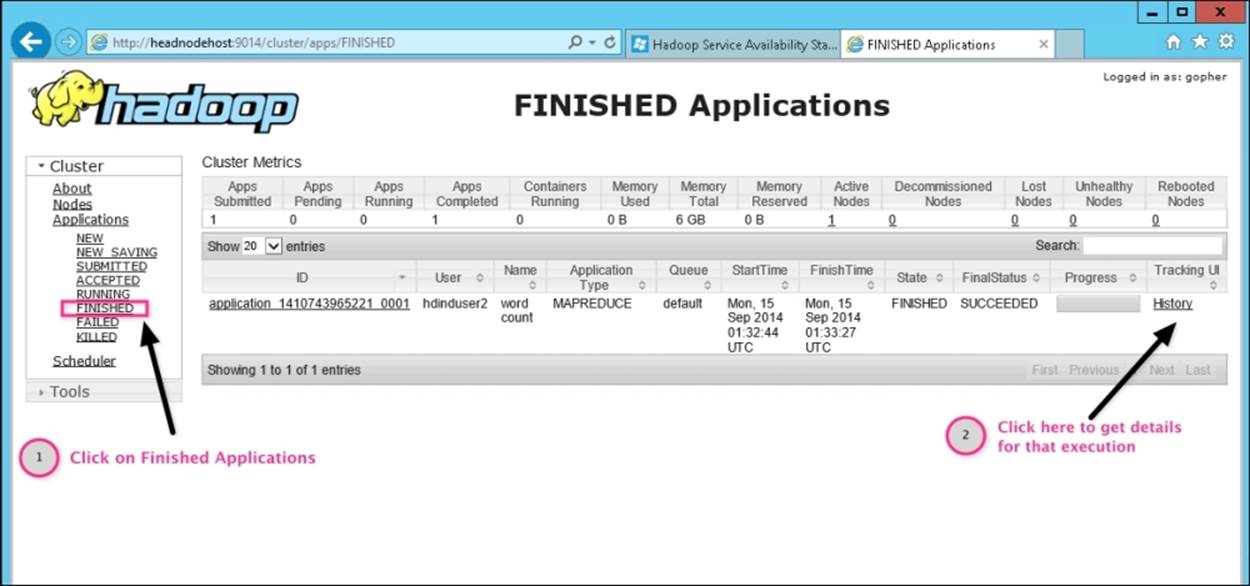Screen dimensions: 1250x586
Task: Sort table by State column
Action: (x=918, y=277)
